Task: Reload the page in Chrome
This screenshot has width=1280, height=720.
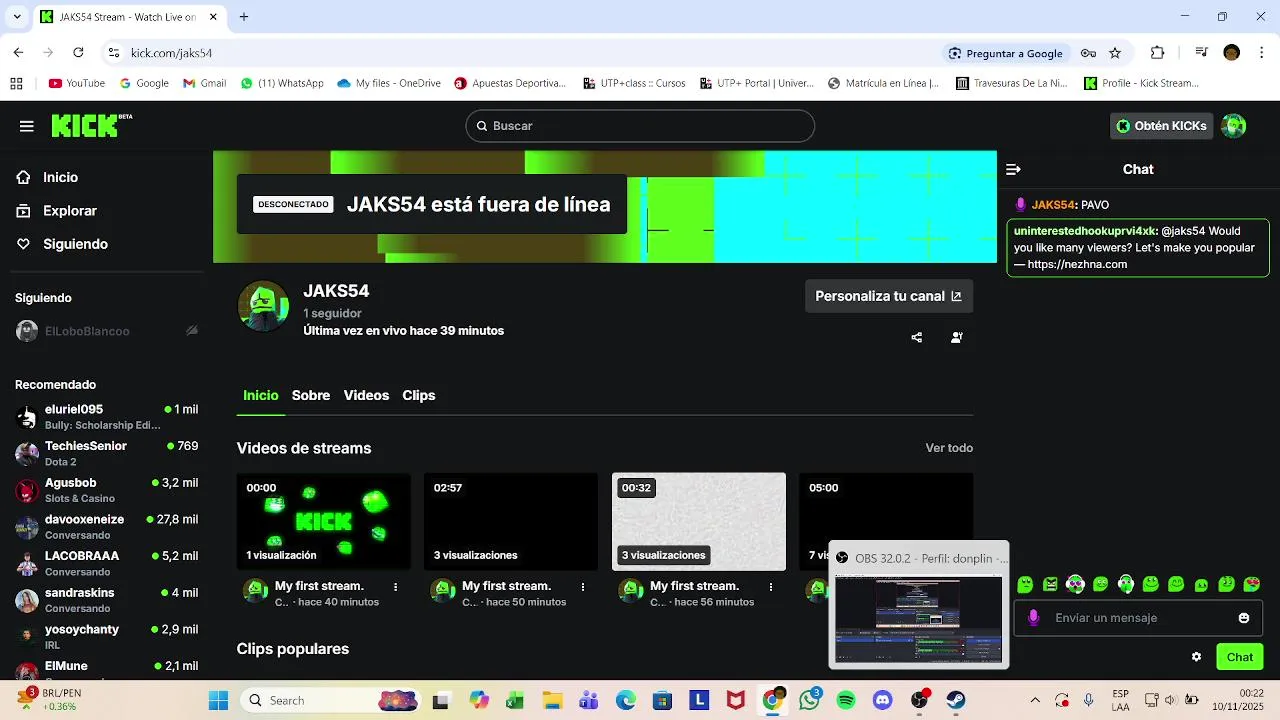Action: pos(81,53)
